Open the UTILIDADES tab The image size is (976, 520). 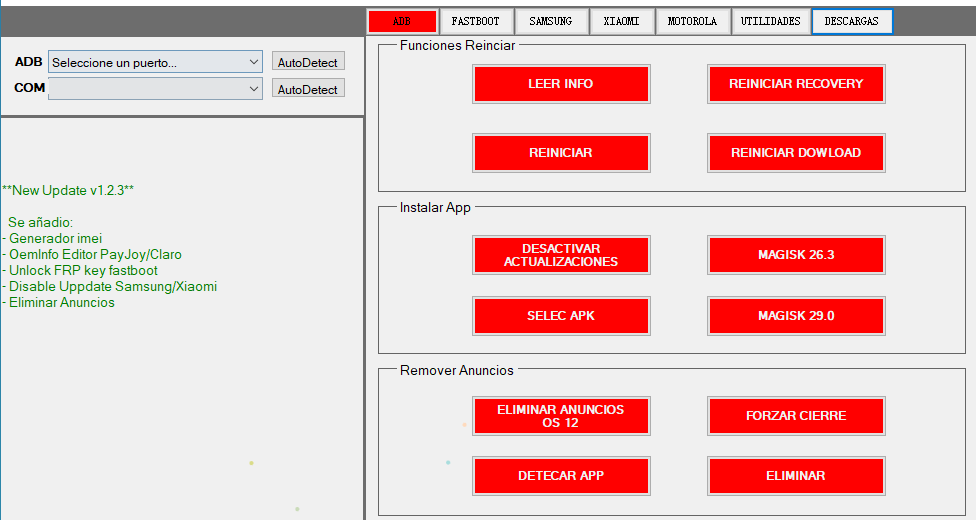770,21
